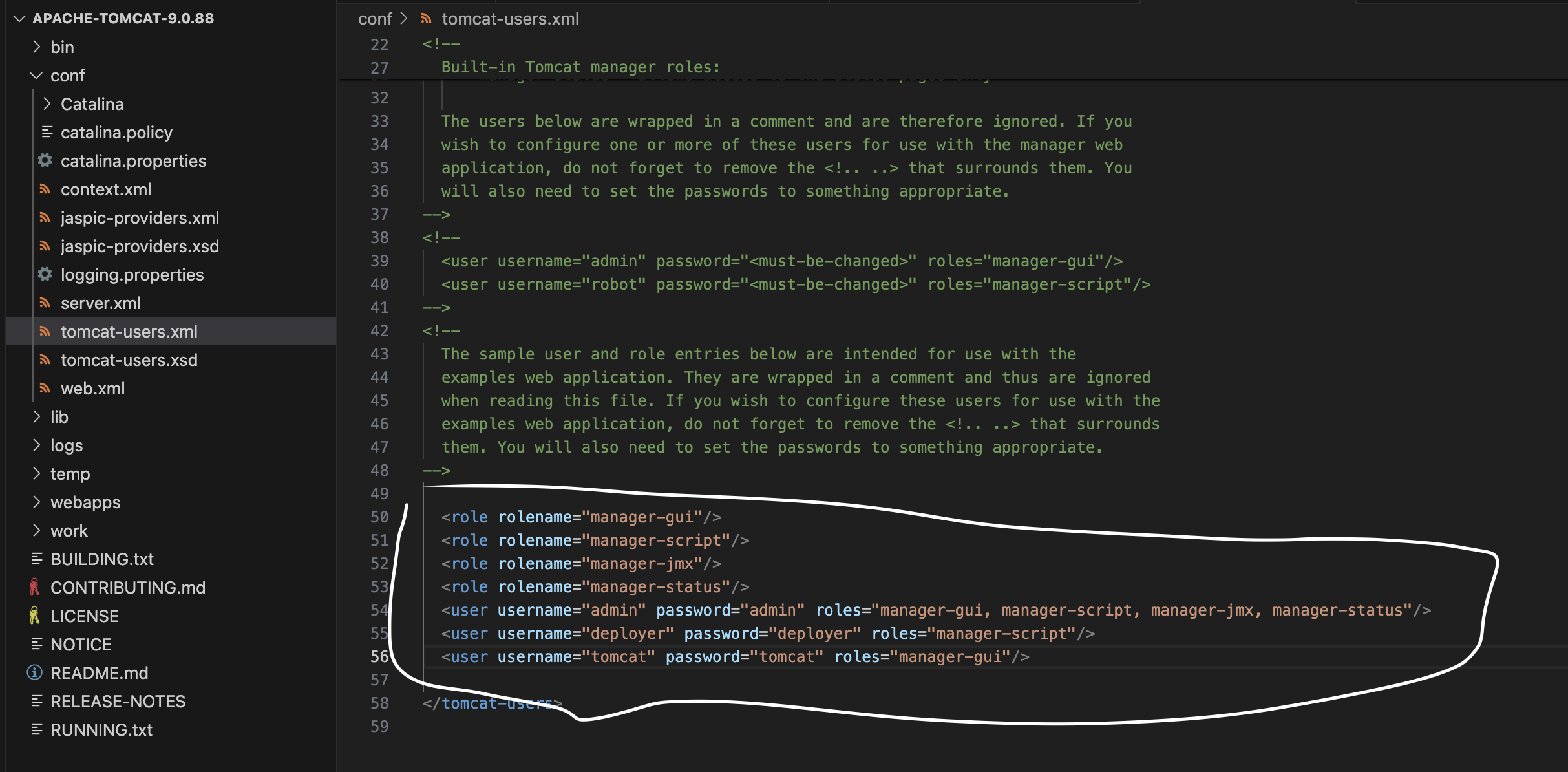Expand the lib folder
The image size is (1568, 772).
click(x=37, y=416)
